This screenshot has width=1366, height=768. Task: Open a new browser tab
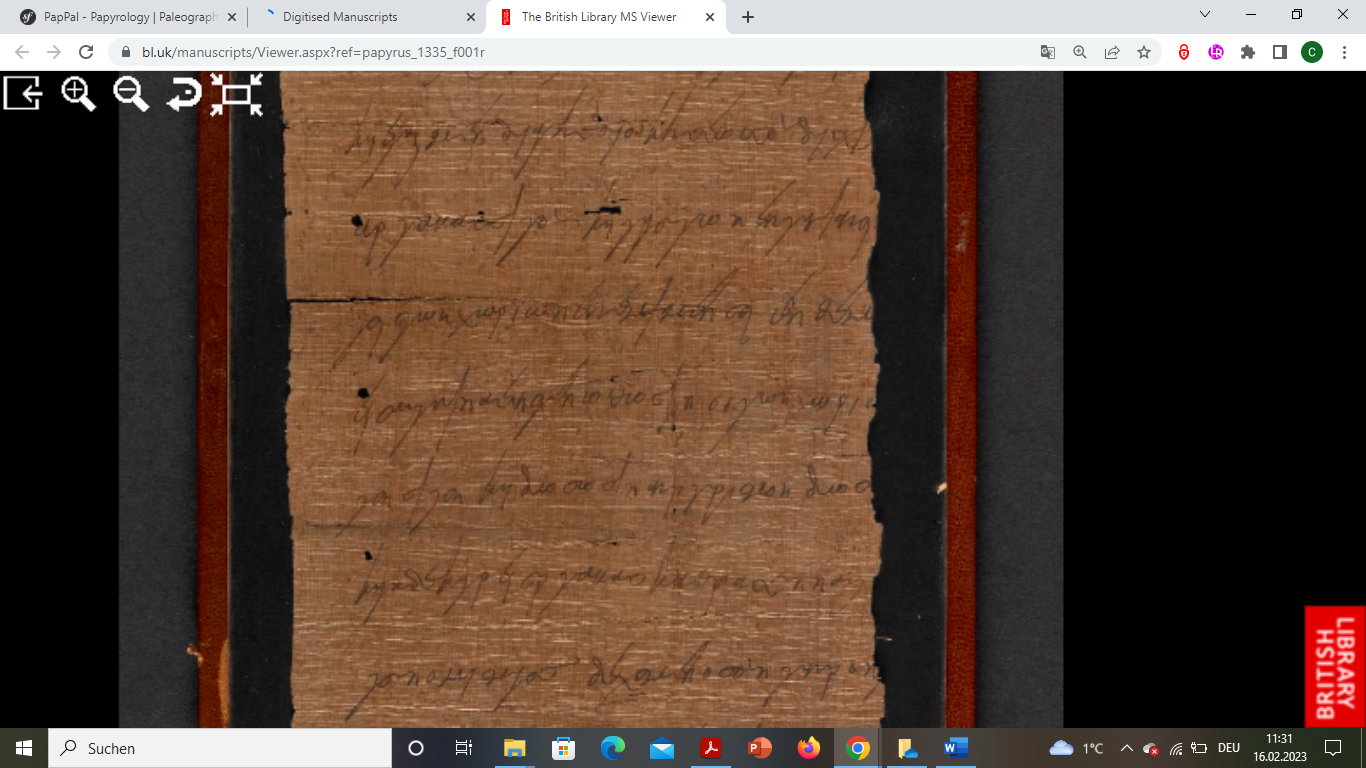tap(748, 17)
